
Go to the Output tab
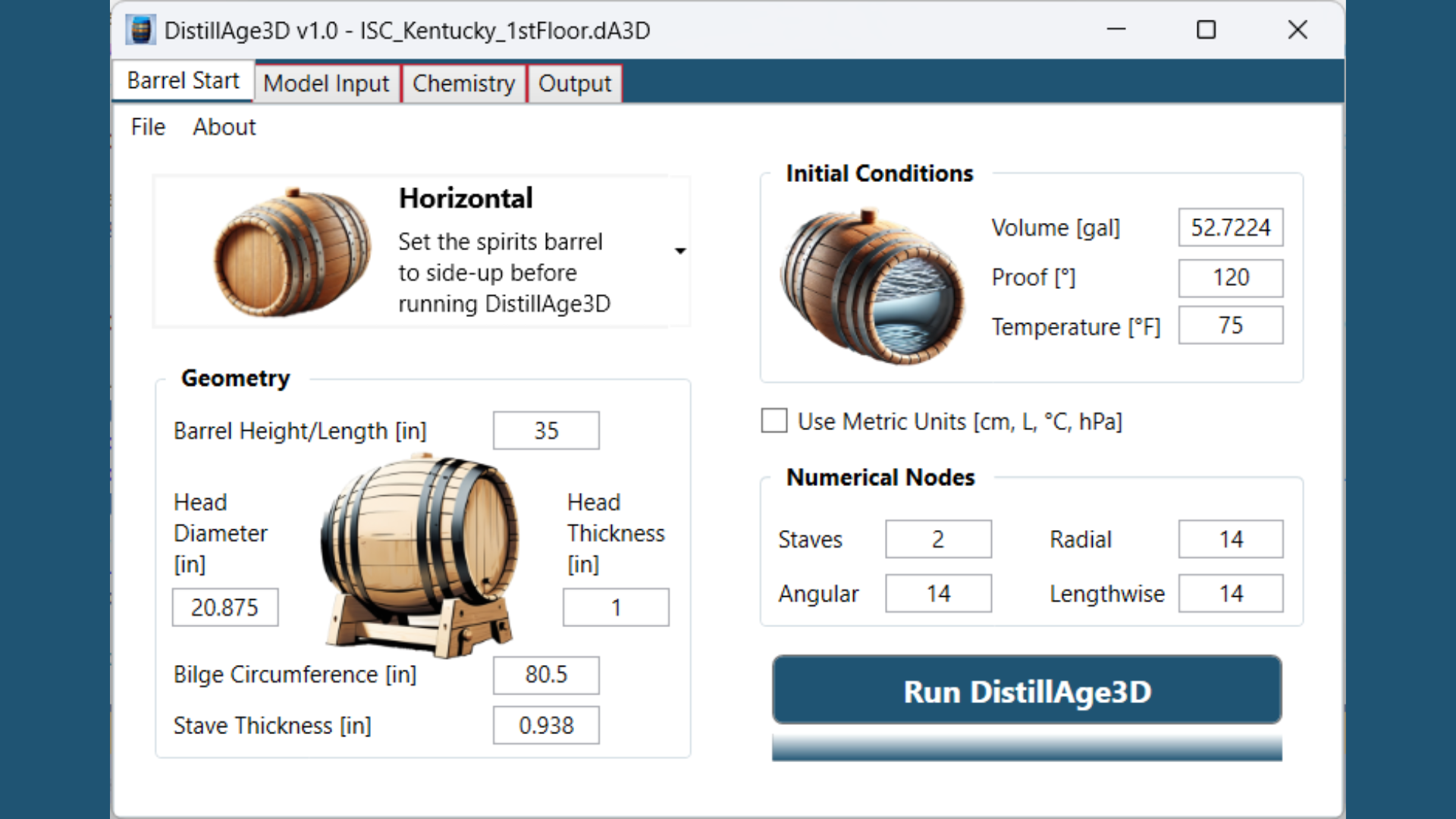tap(574, 83)
